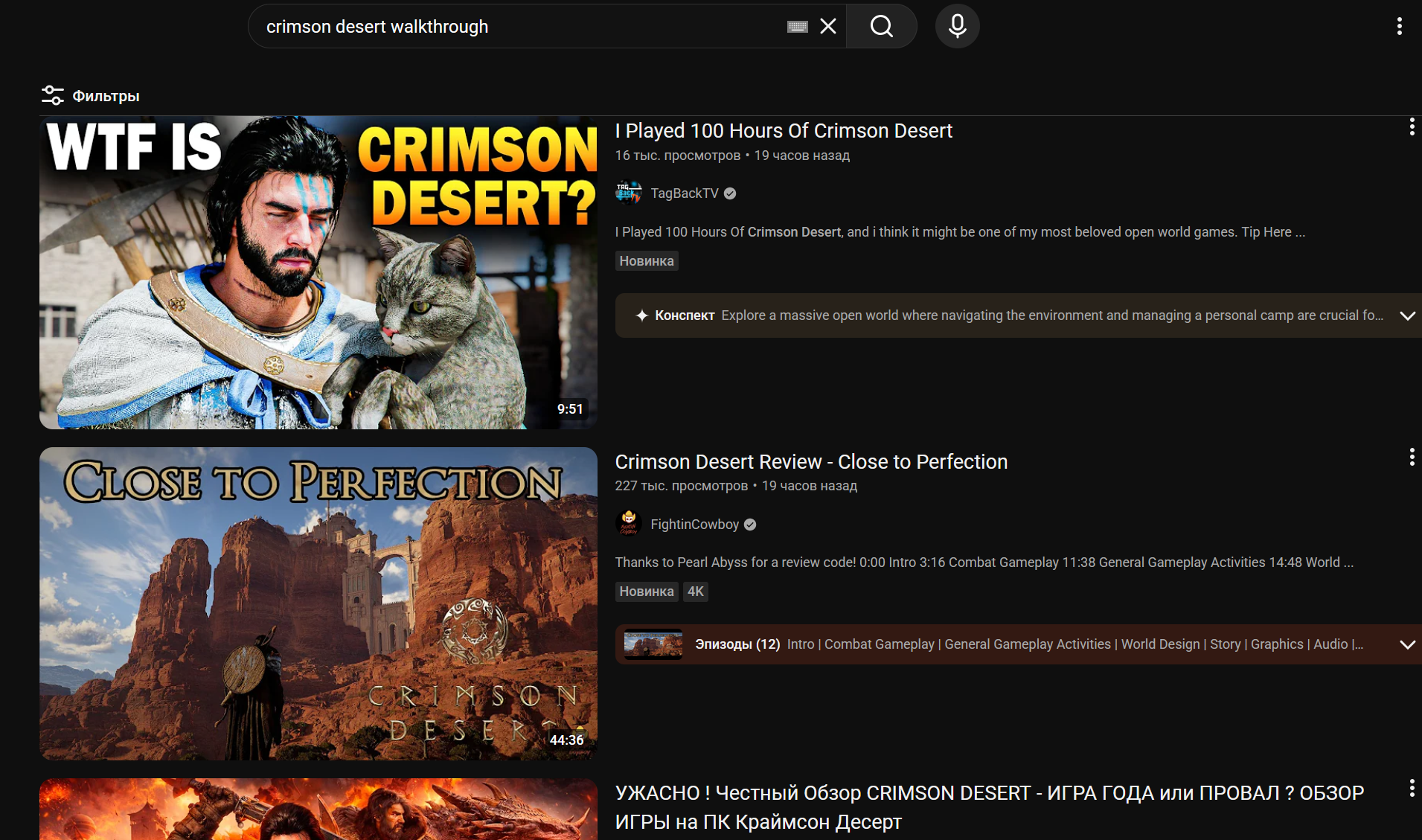Click the search magnifier button
Viewport: 1422px width, 840px height.
coord(882,27)
